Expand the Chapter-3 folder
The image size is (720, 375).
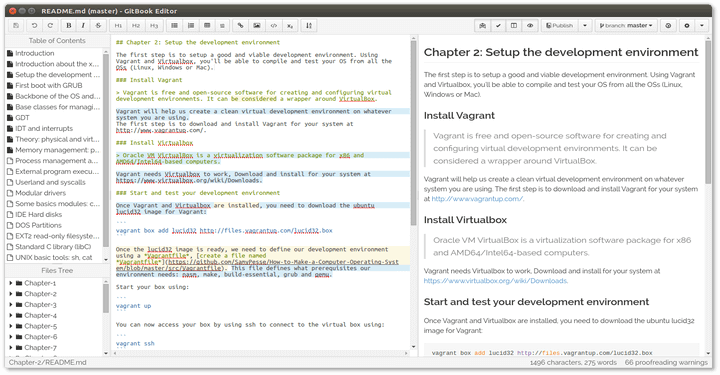coord(11,305)
